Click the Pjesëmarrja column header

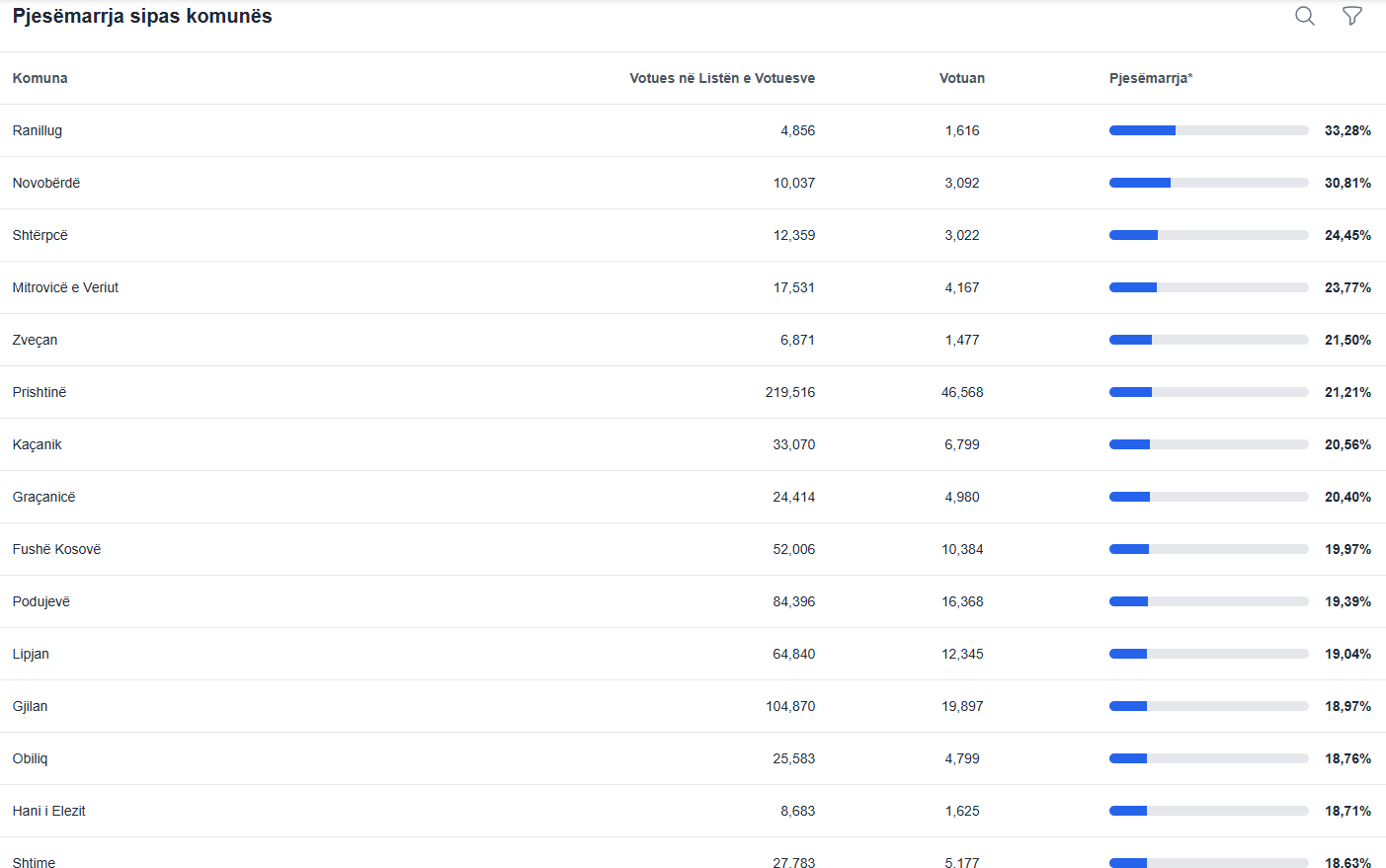coord(1150,78)
